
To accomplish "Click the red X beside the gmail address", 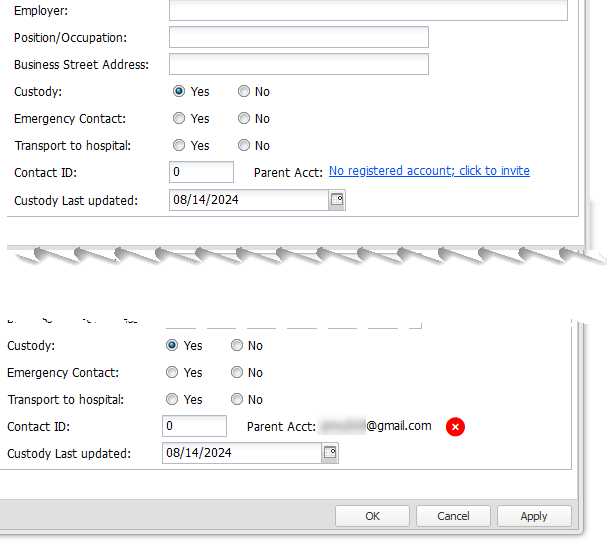I will [x=455, y=427].
